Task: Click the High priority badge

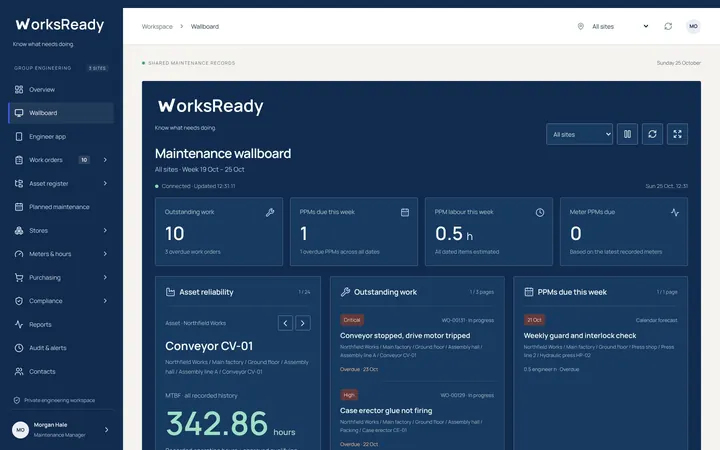Action: click(349, 395)
